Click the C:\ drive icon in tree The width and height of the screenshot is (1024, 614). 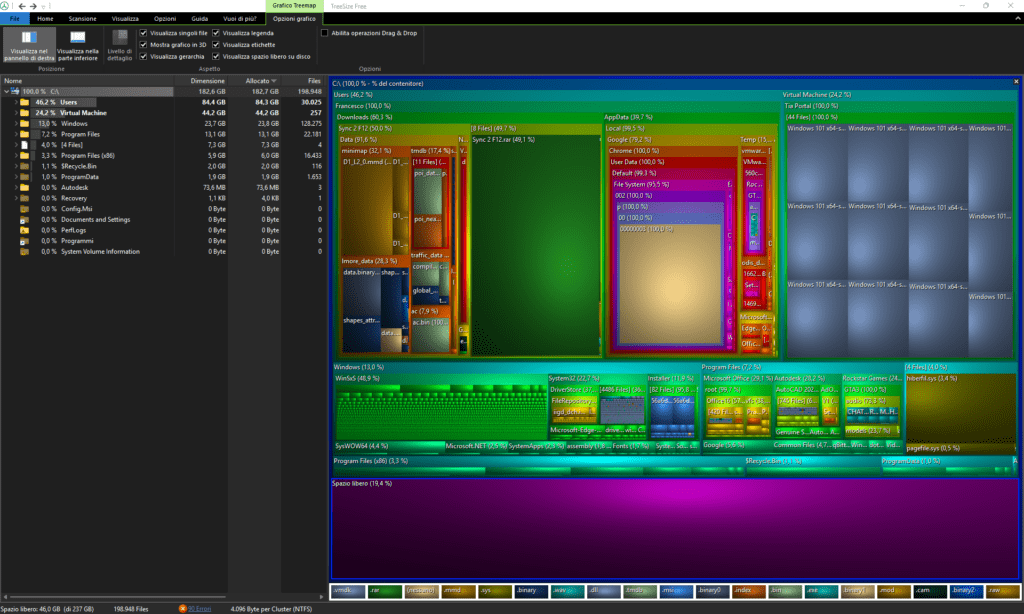pyautogui.click(x=16, y=91)
